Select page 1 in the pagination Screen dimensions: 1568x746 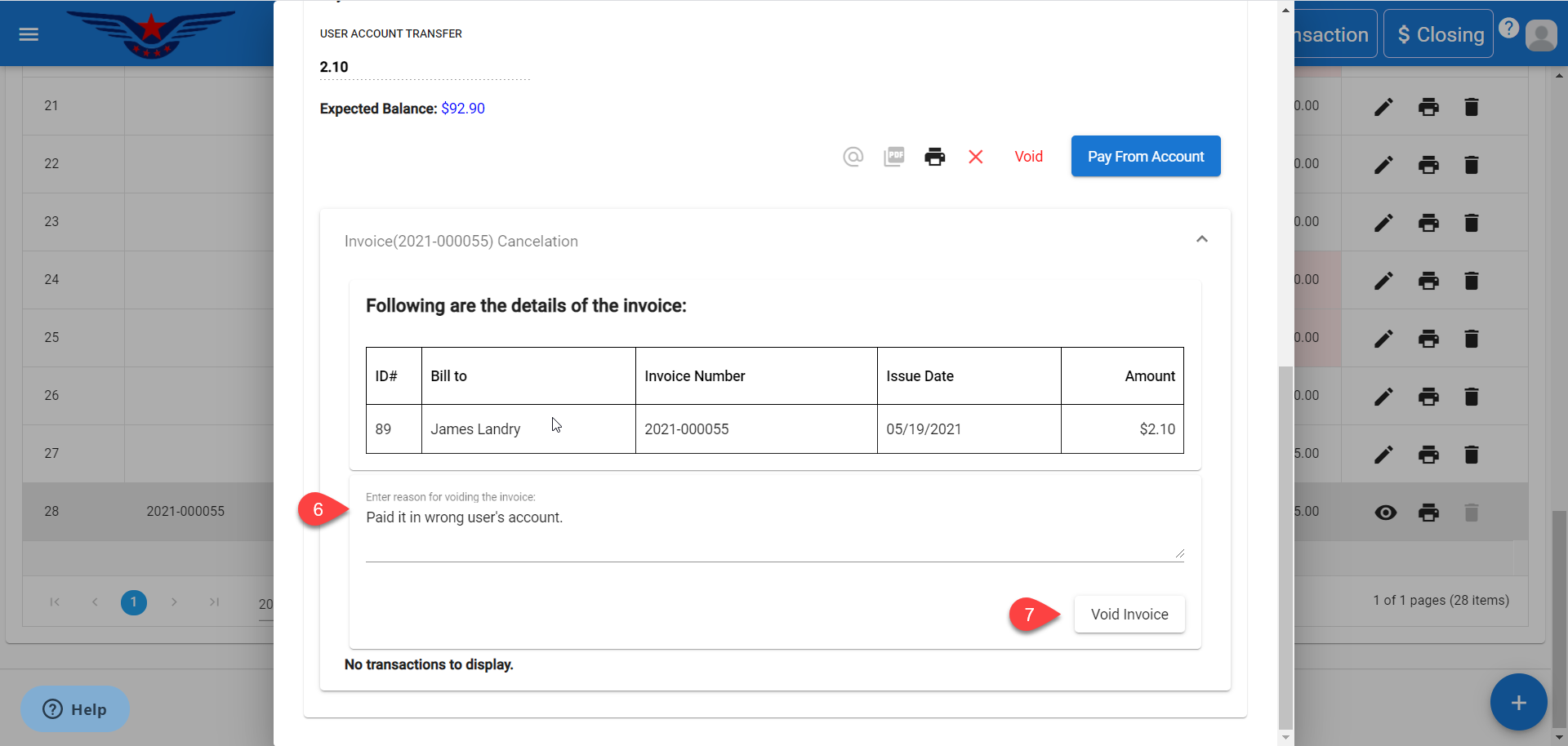click(134, 602)
